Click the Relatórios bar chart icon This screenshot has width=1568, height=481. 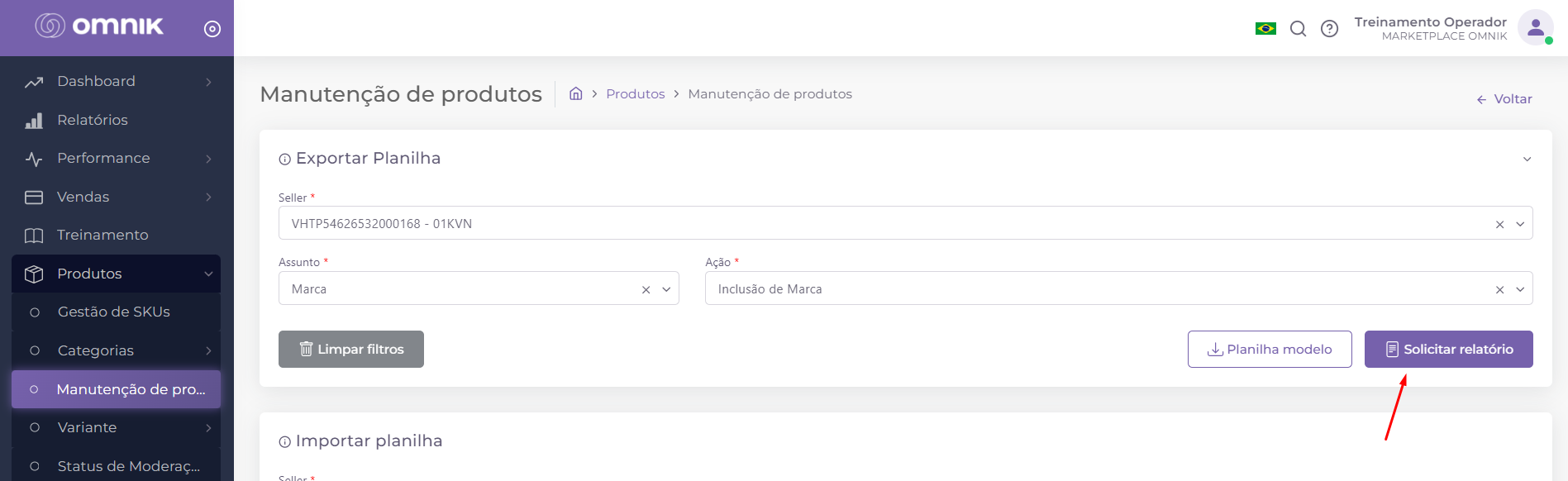click(34, 121)
